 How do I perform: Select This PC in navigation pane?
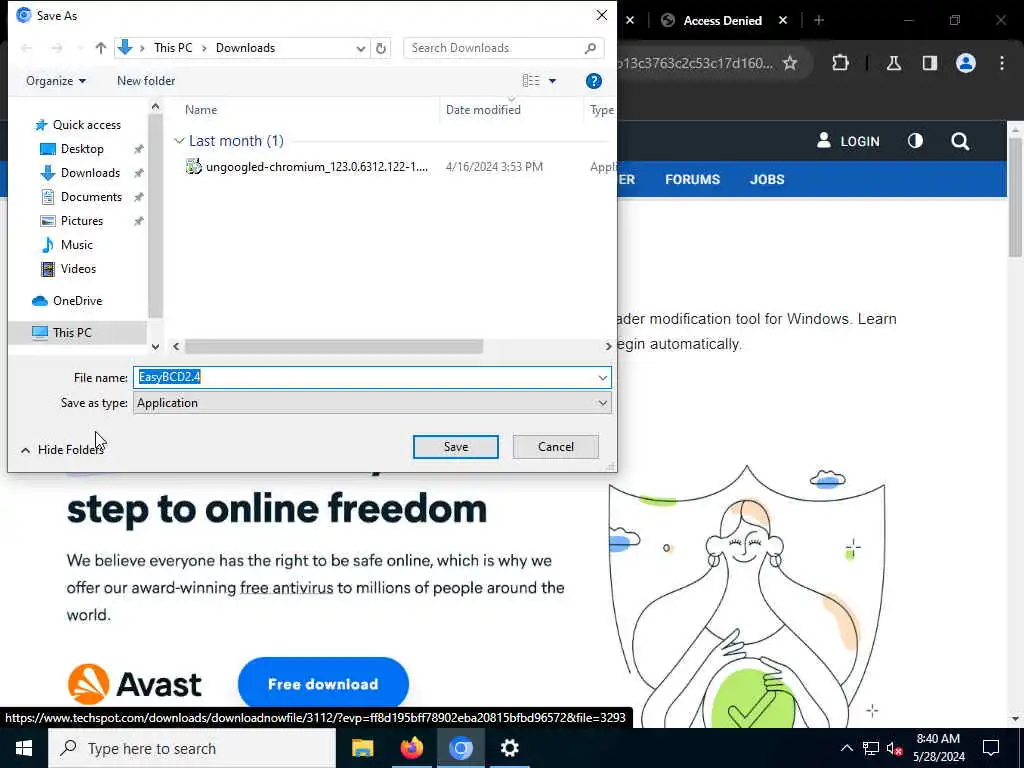72,333
